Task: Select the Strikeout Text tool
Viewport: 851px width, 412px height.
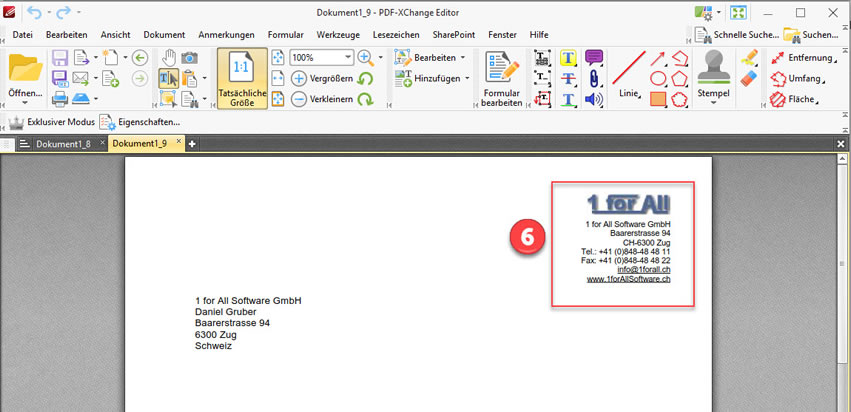Action: click(568, 79)
